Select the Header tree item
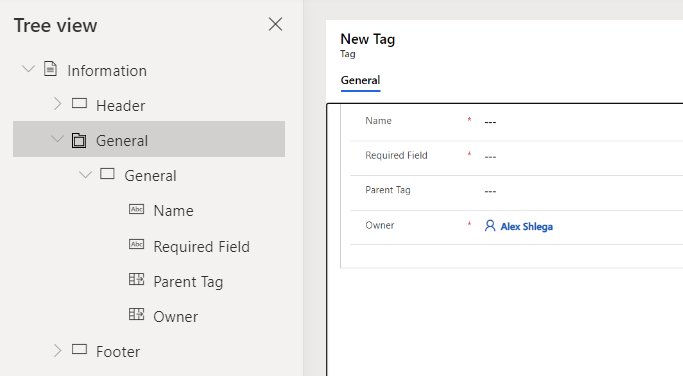 click(121, 105)
